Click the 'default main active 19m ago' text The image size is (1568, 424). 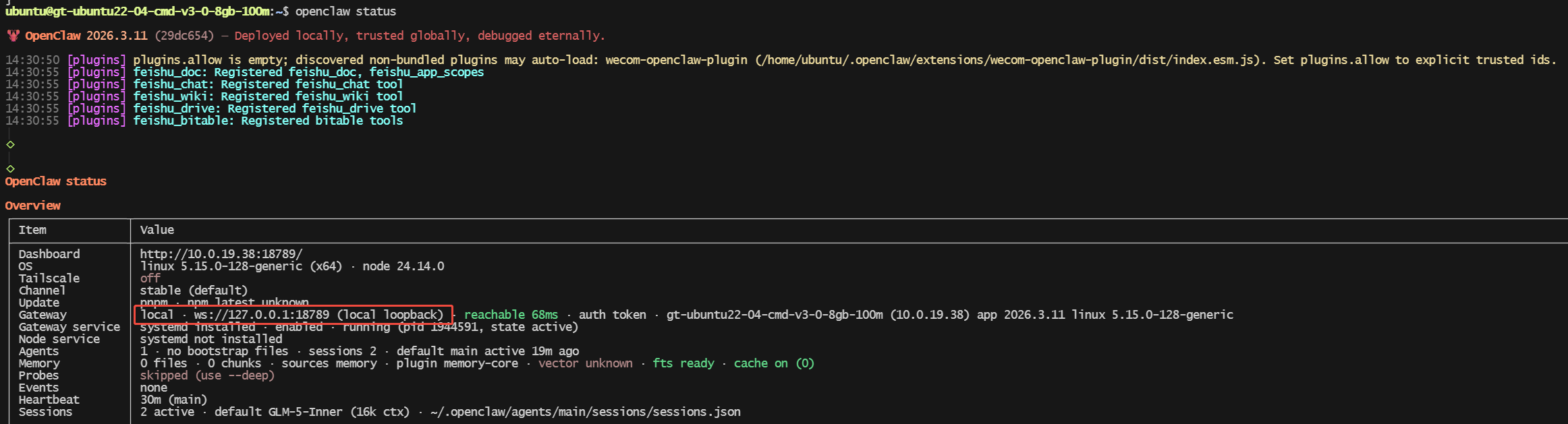point(488,351)
